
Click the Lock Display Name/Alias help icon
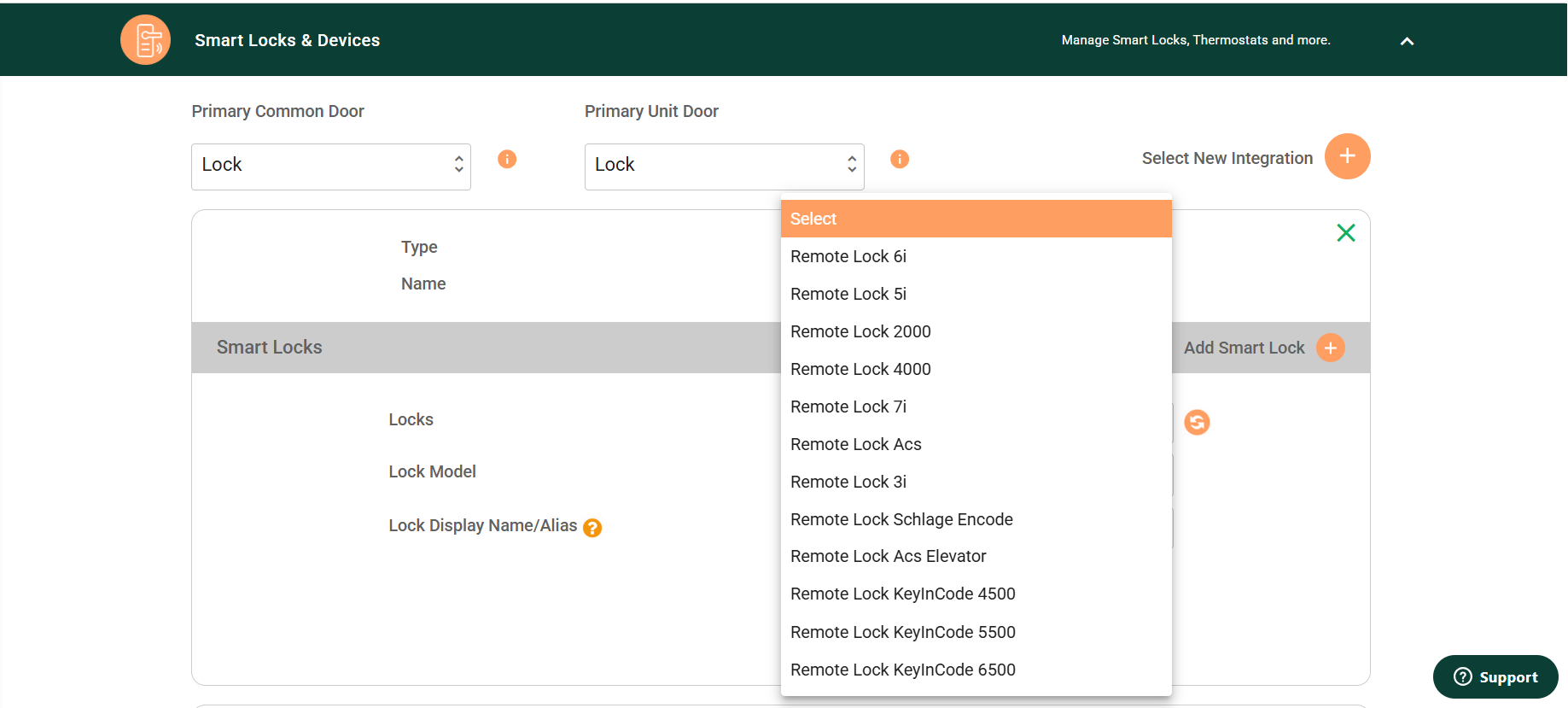click(x=592, y=528)
